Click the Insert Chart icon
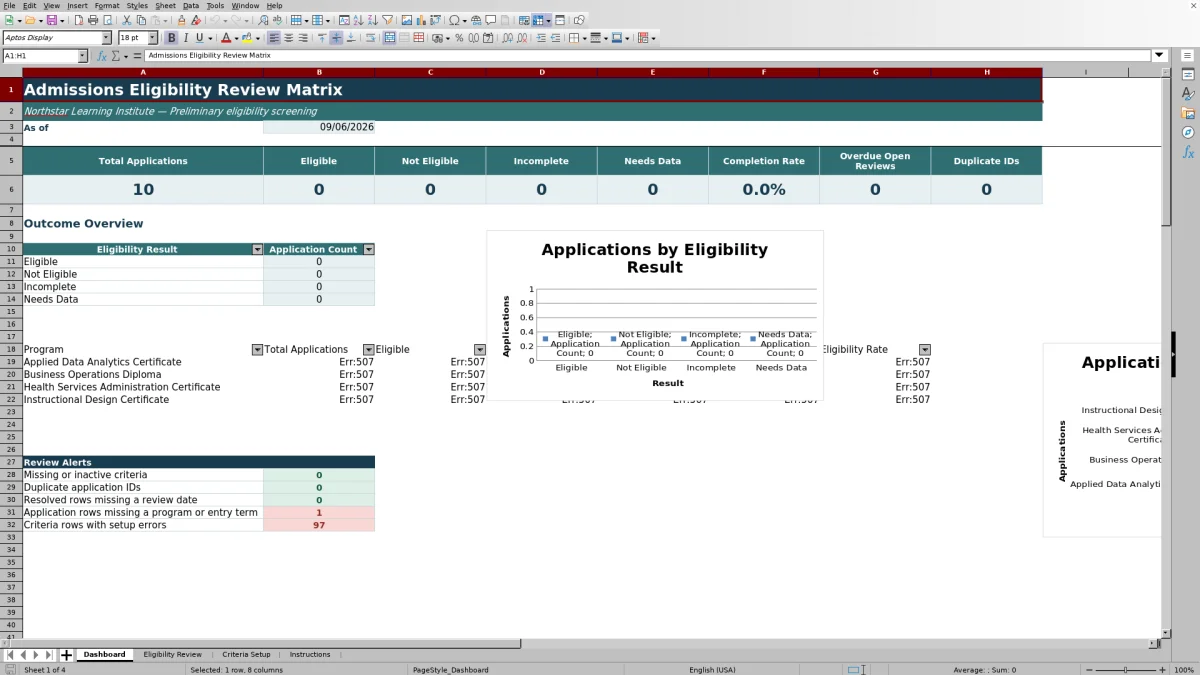The height and width of the screenshot is (675, 1200). tap(421, 20)
